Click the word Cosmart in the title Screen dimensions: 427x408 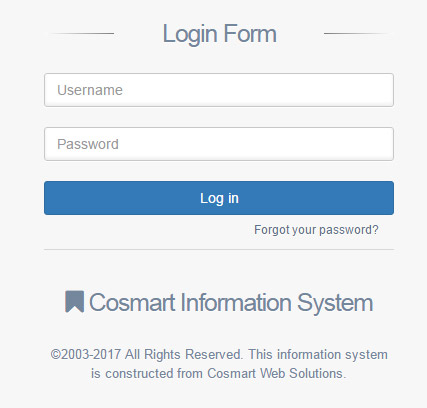132,303
